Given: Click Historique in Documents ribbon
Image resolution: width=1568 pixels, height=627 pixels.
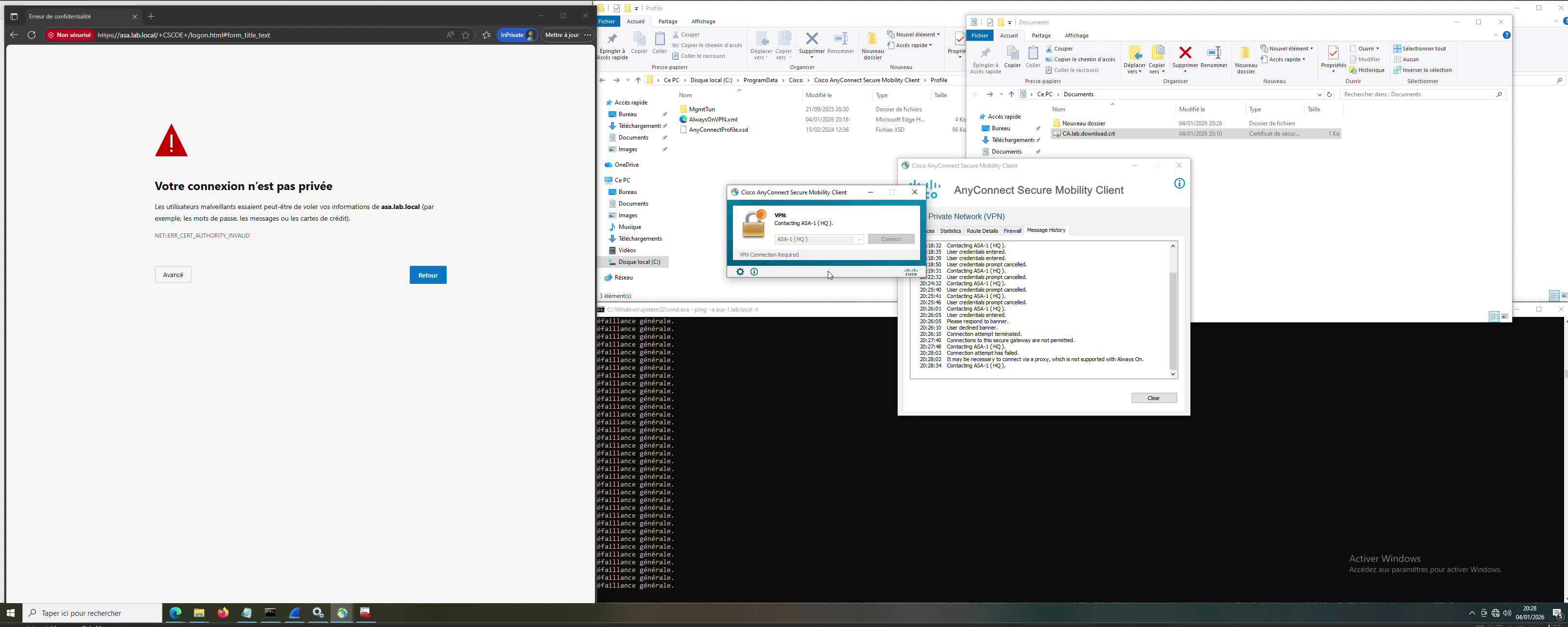Looking at the screenshot, I should pyautogui.click(x=1367, y=70).
